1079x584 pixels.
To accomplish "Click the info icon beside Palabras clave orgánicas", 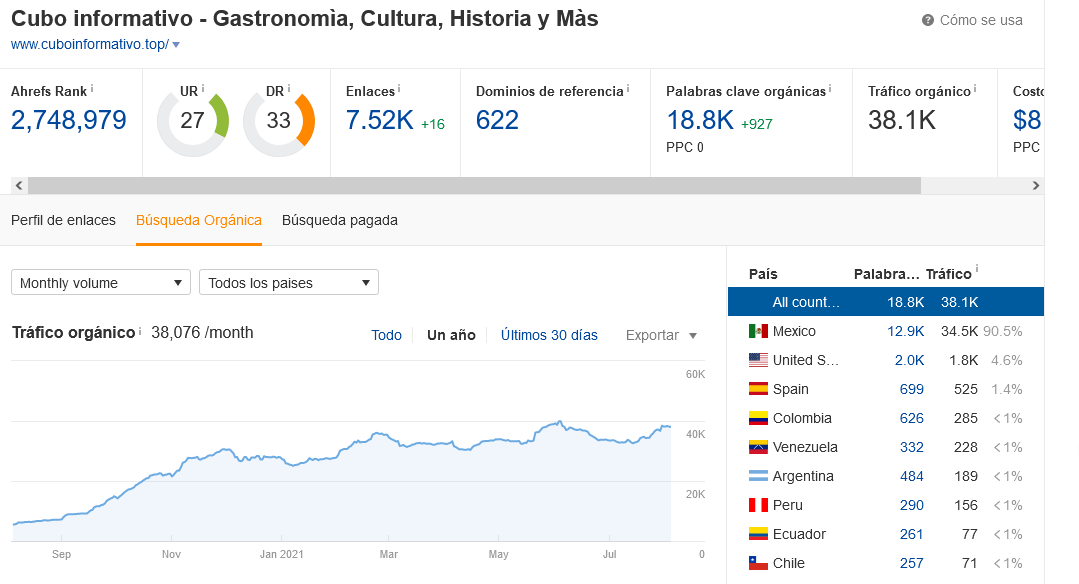I will point(832,88).
